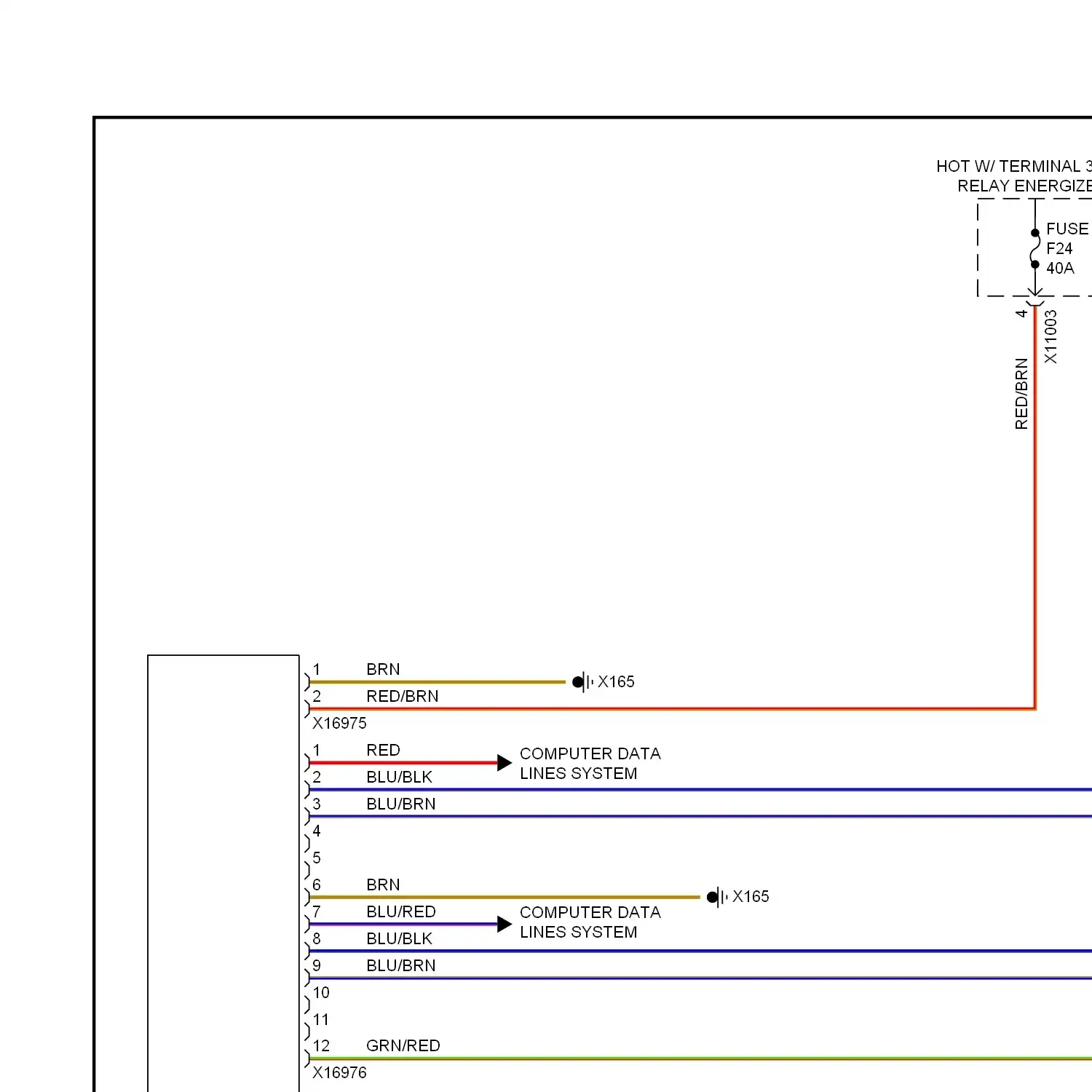Click the arrowhead at the end of the BLU/RED wire

click(x=505, y=925)
